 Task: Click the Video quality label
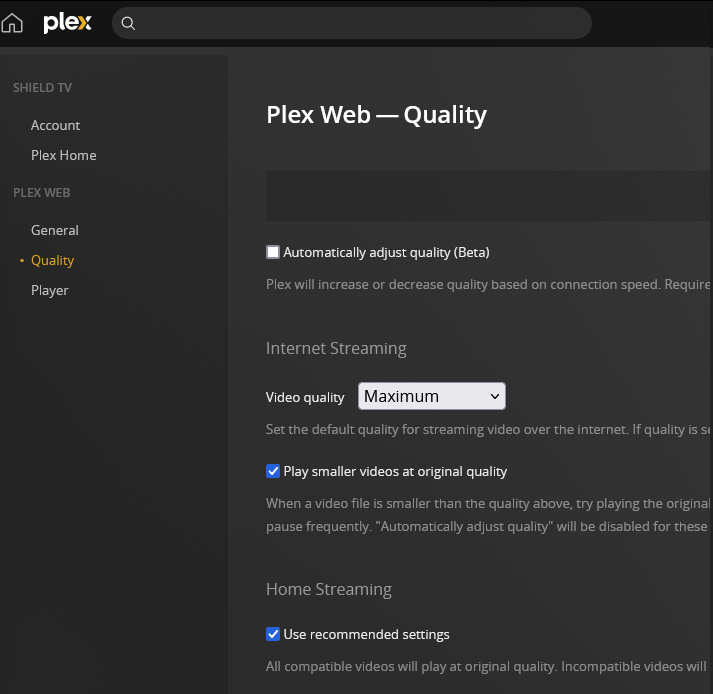pos(305,397)
